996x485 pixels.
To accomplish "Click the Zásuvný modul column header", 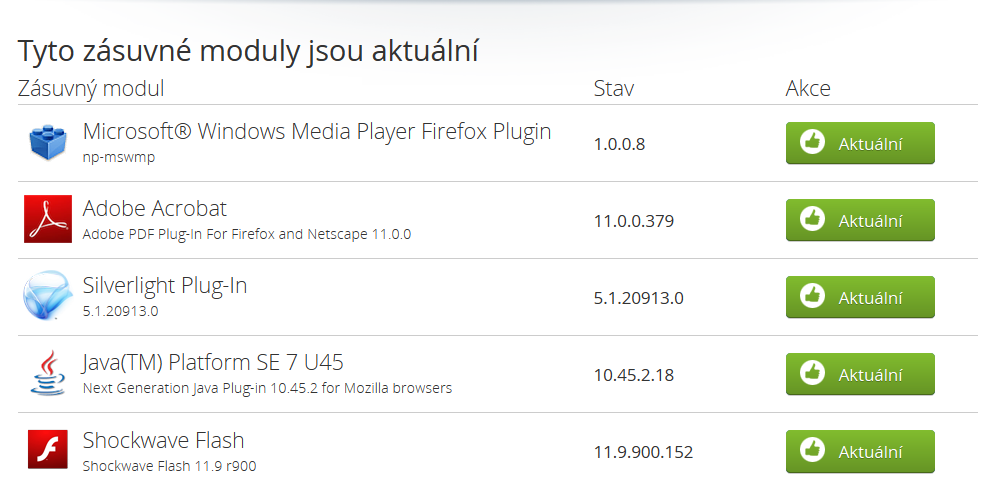I will pyautogui.click(x=91, y=89).
